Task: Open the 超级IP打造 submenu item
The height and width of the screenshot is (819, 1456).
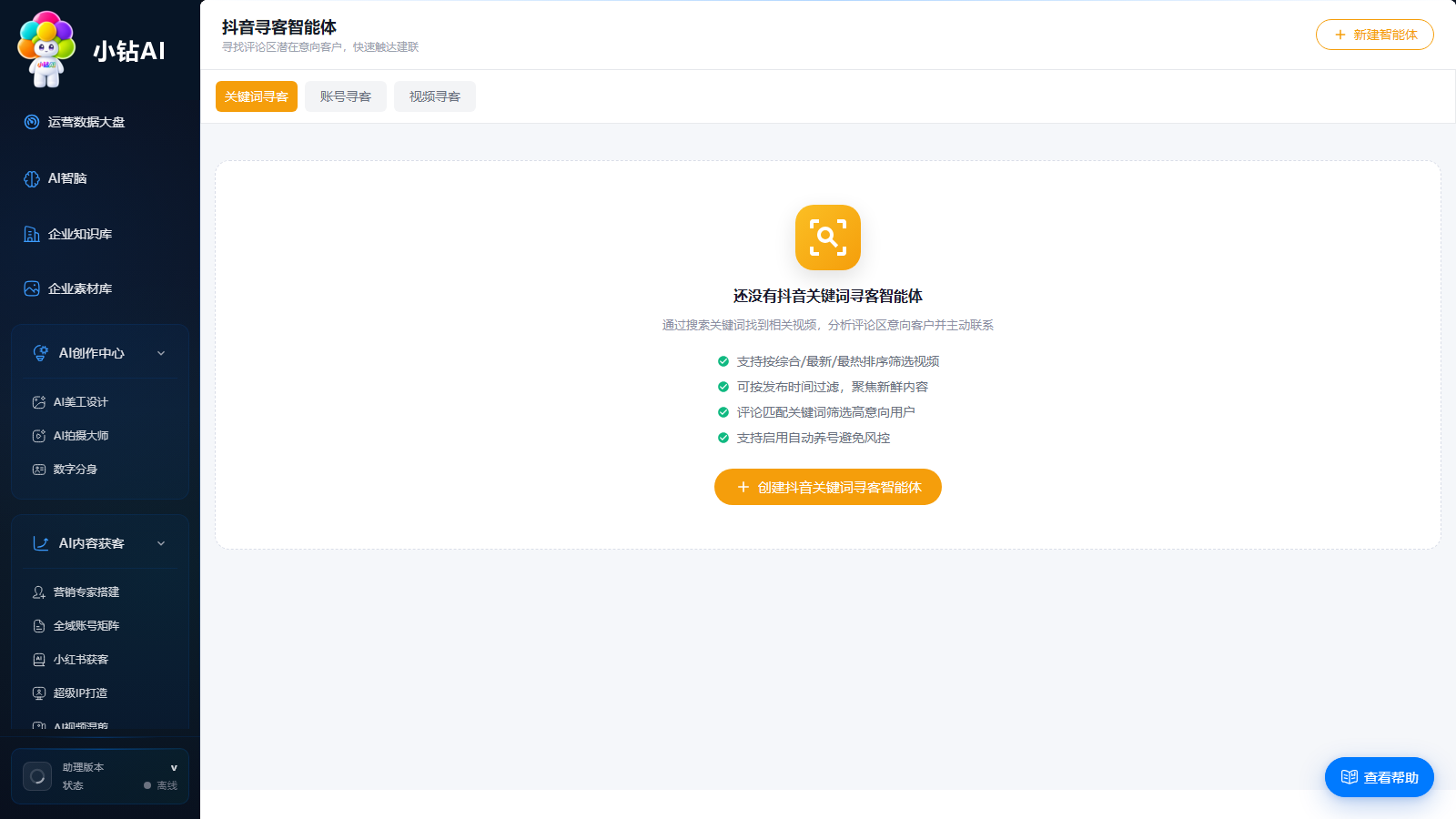Action: tap(100, 693)
